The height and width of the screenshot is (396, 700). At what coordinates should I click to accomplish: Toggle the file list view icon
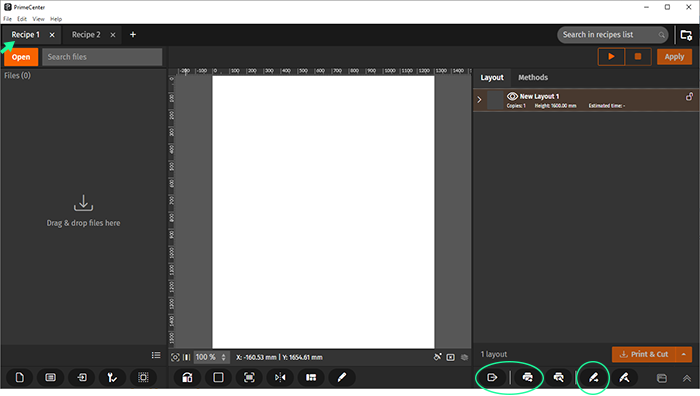tap(156, 355)
